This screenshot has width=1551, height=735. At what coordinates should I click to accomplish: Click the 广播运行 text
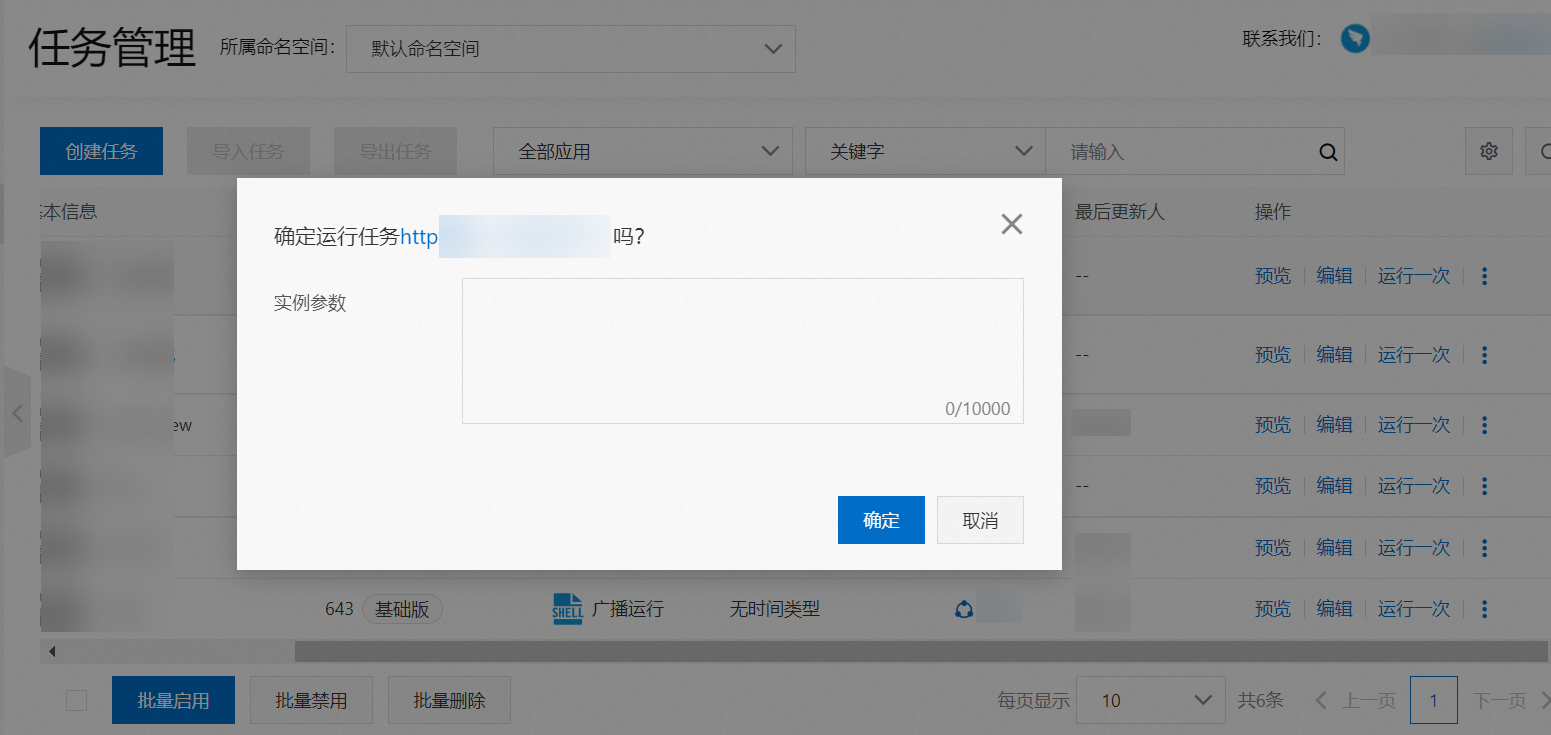[x=627, y=609]
